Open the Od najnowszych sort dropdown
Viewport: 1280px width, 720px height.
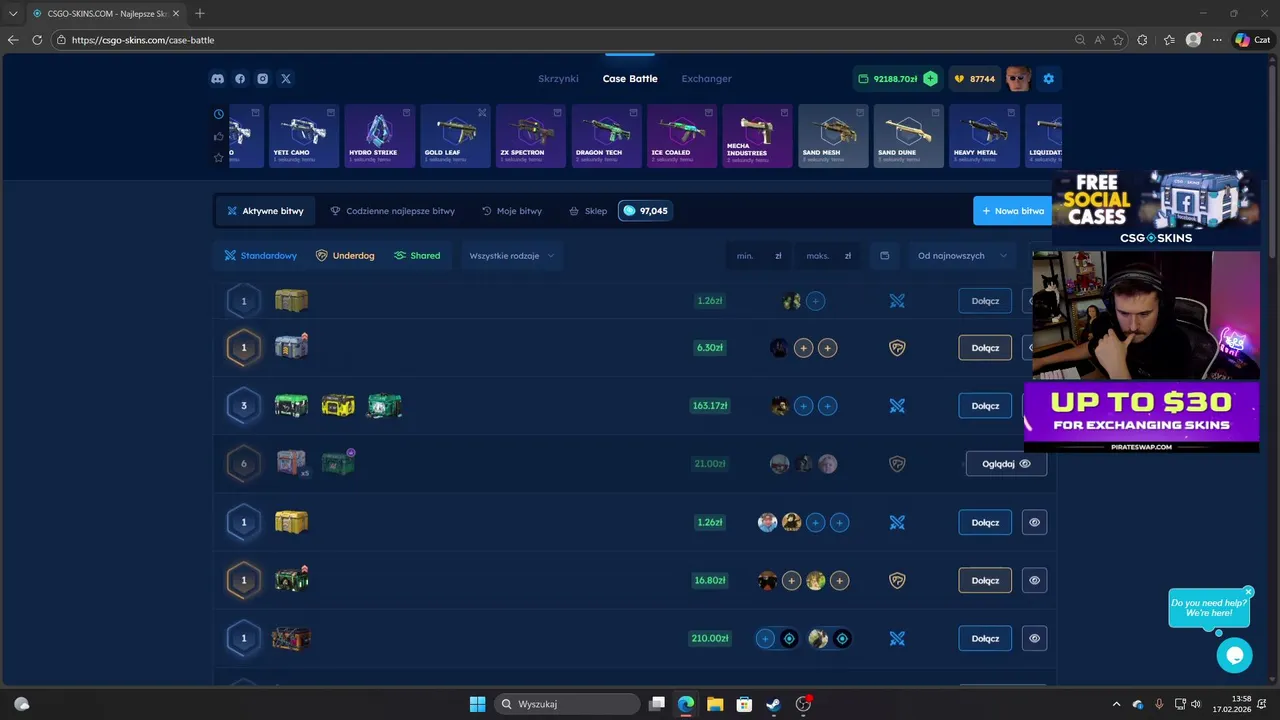pyautogui.click(x=962, y=256)
